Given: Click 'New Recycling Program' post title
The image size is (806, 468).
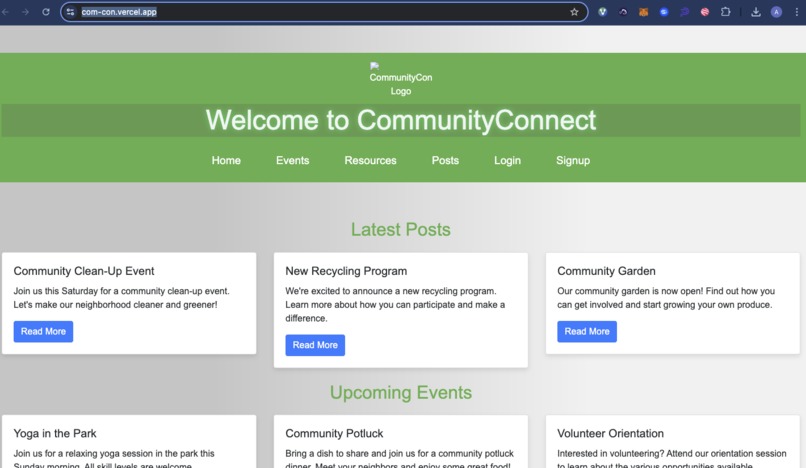Looking at the screenshot, I should pyautogui.click(x=346, y=271).
